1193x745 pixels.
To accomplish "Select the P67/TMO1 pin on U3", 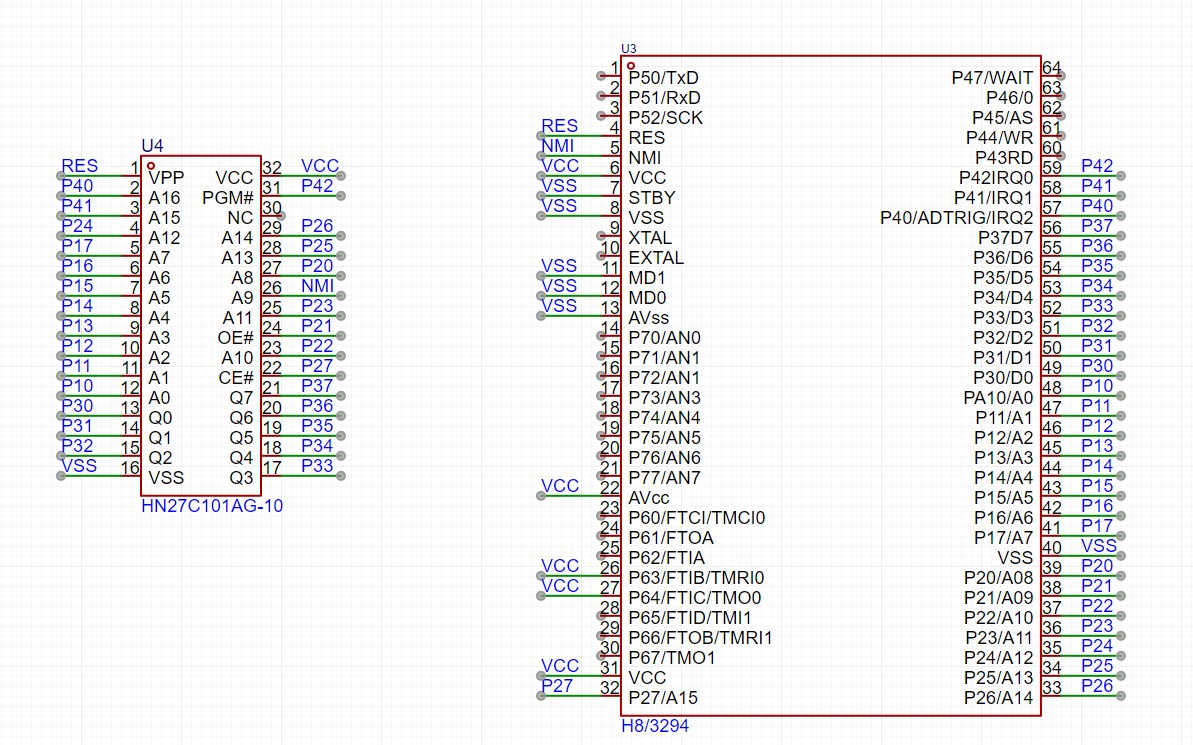I will click(x=671, y=658).
